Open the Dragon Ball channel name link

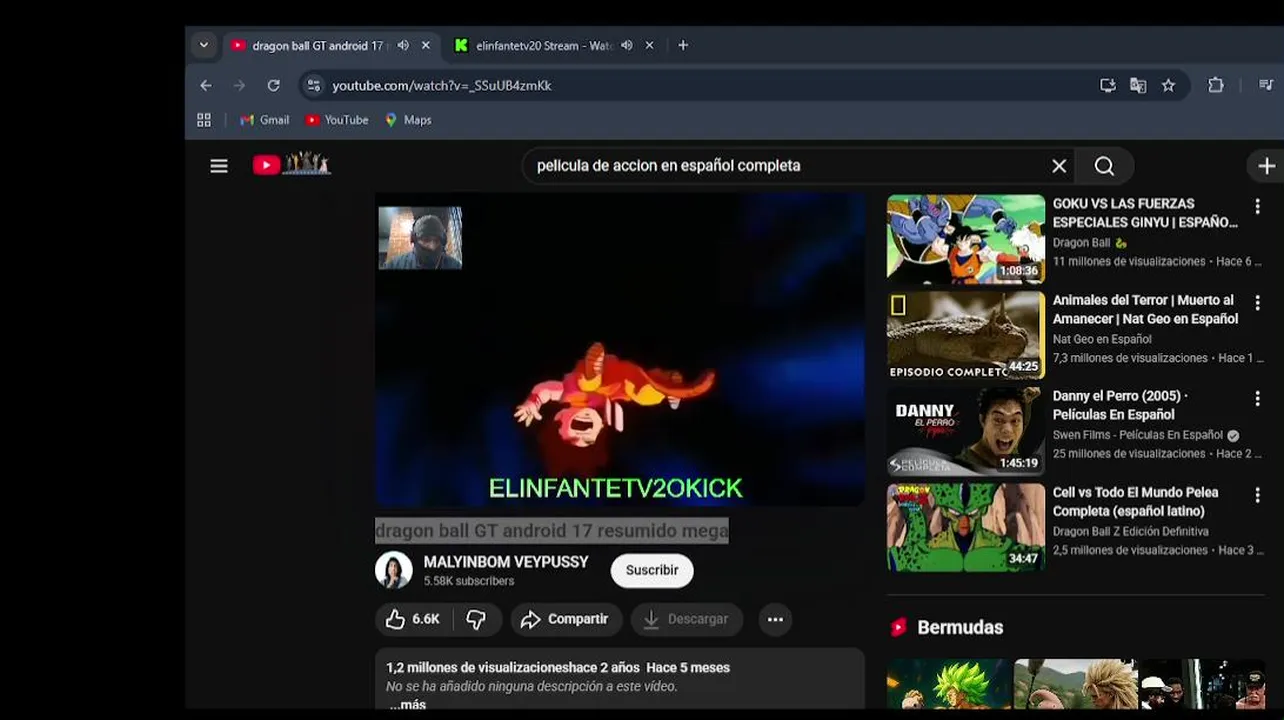tap(1081, 243)
